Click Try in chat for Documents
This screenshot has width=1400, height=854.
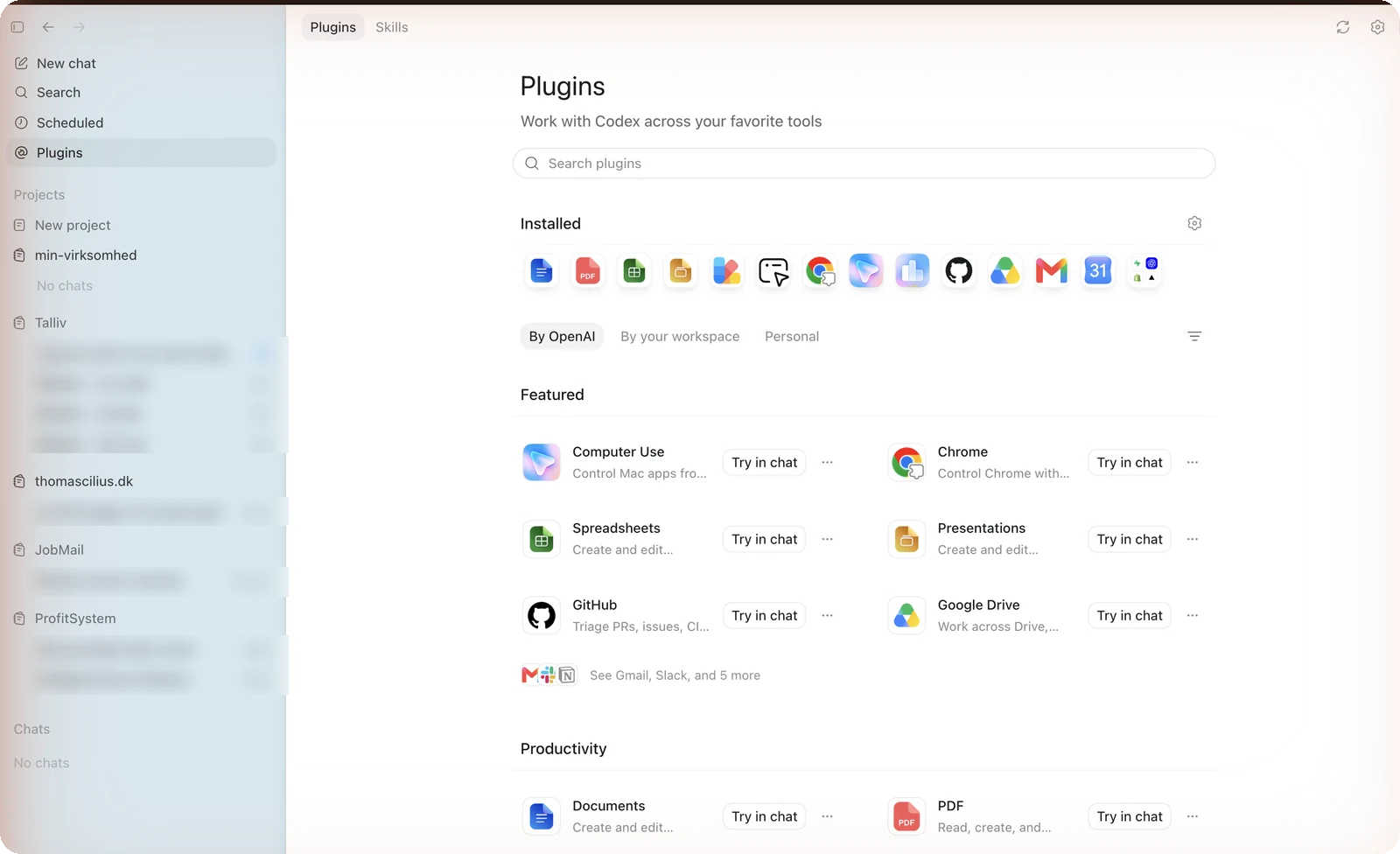coord(765,816)
